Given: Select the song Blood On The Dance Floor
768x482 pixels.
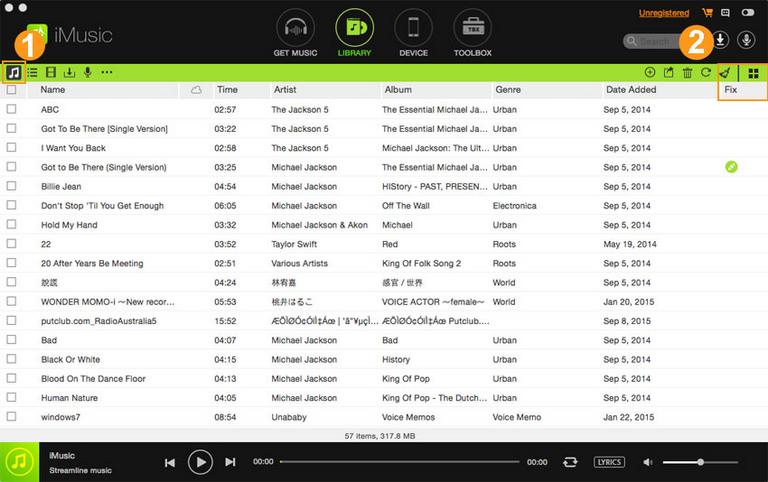Looking at the screenshot, I should (93, 379).
